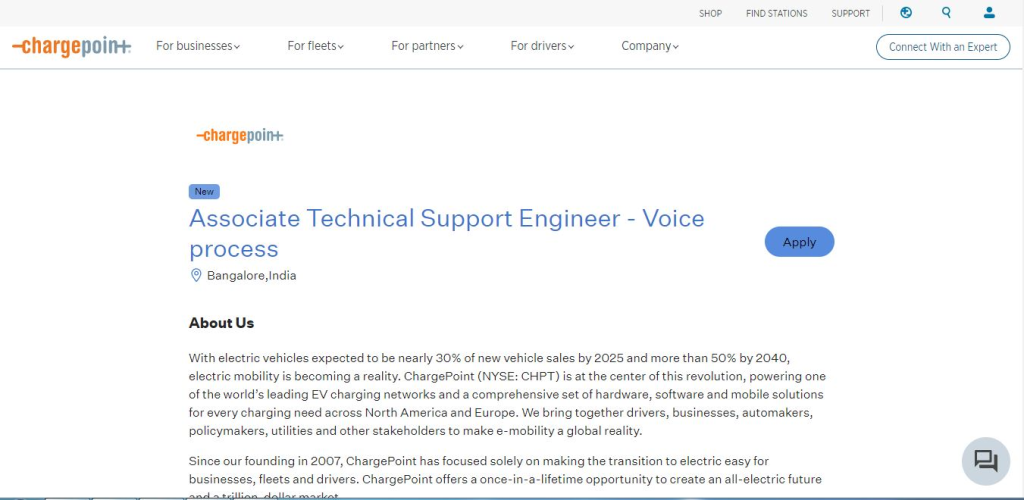Image resolution: width=1024 pixels, height=500 pixels.
Task: Open the SHOP link
Action: (x=711, y=13)
